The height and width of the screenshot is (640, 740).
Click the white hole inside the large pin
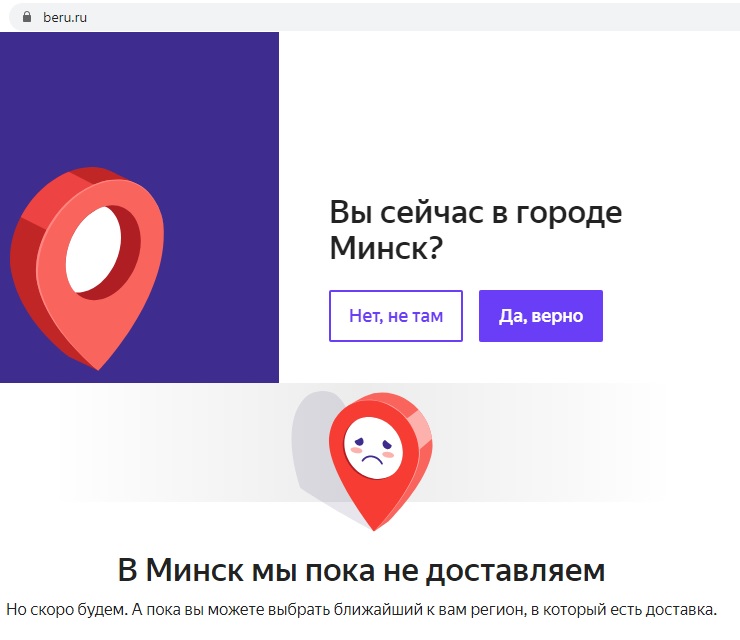(92, 250)
